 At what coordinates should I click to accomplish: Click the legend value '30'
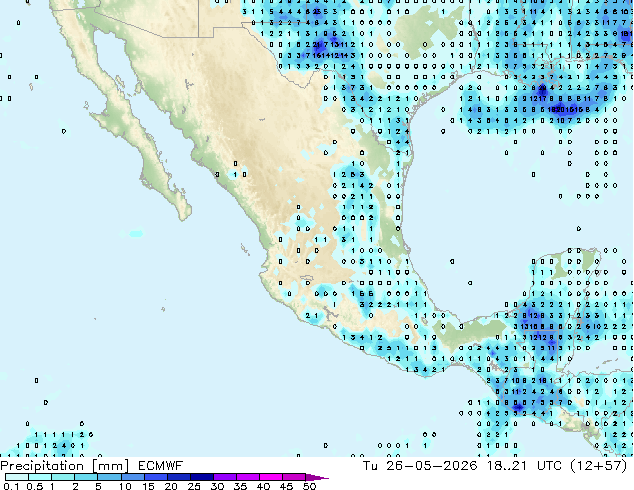pos(217,486)
